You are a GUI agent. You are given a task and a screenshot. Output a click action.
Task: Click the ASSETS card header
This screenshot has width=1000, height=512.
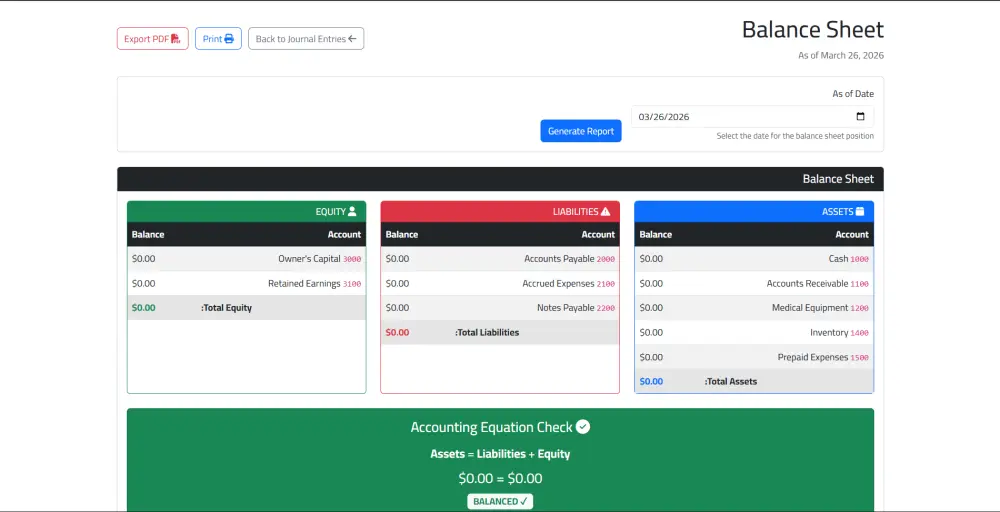click(x=754, y=212)
